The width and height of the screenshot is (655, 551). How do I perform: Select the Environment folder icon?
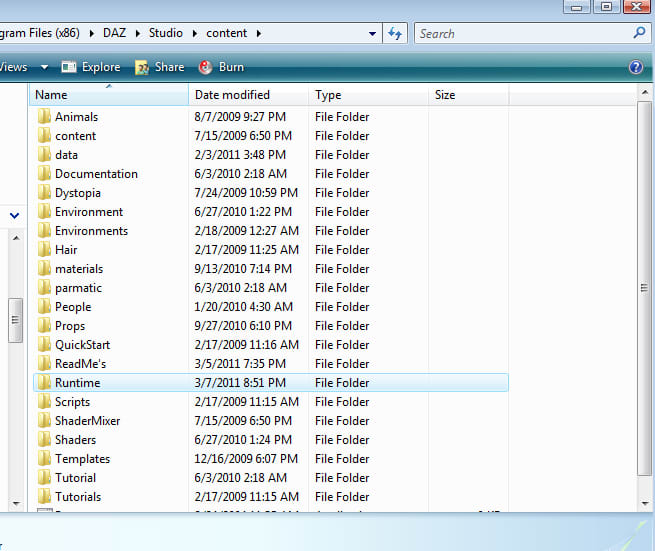click(44, 212)
